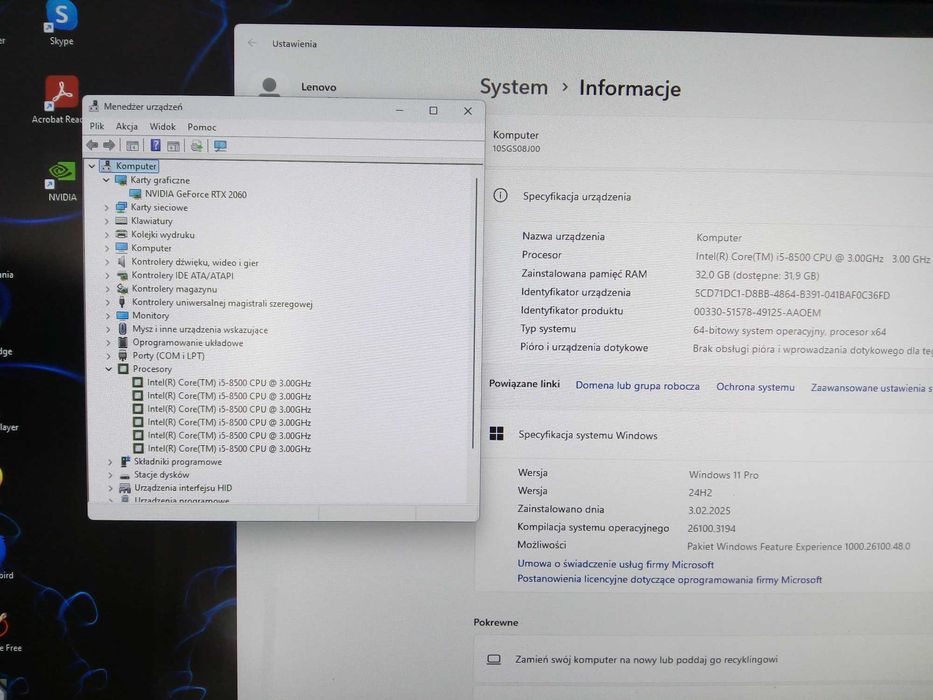Expand the Kontrolery magazynu node
Image resolution: width=933 pixels, height=700 pixels.
pyautogui.click(x=107, y=289)
